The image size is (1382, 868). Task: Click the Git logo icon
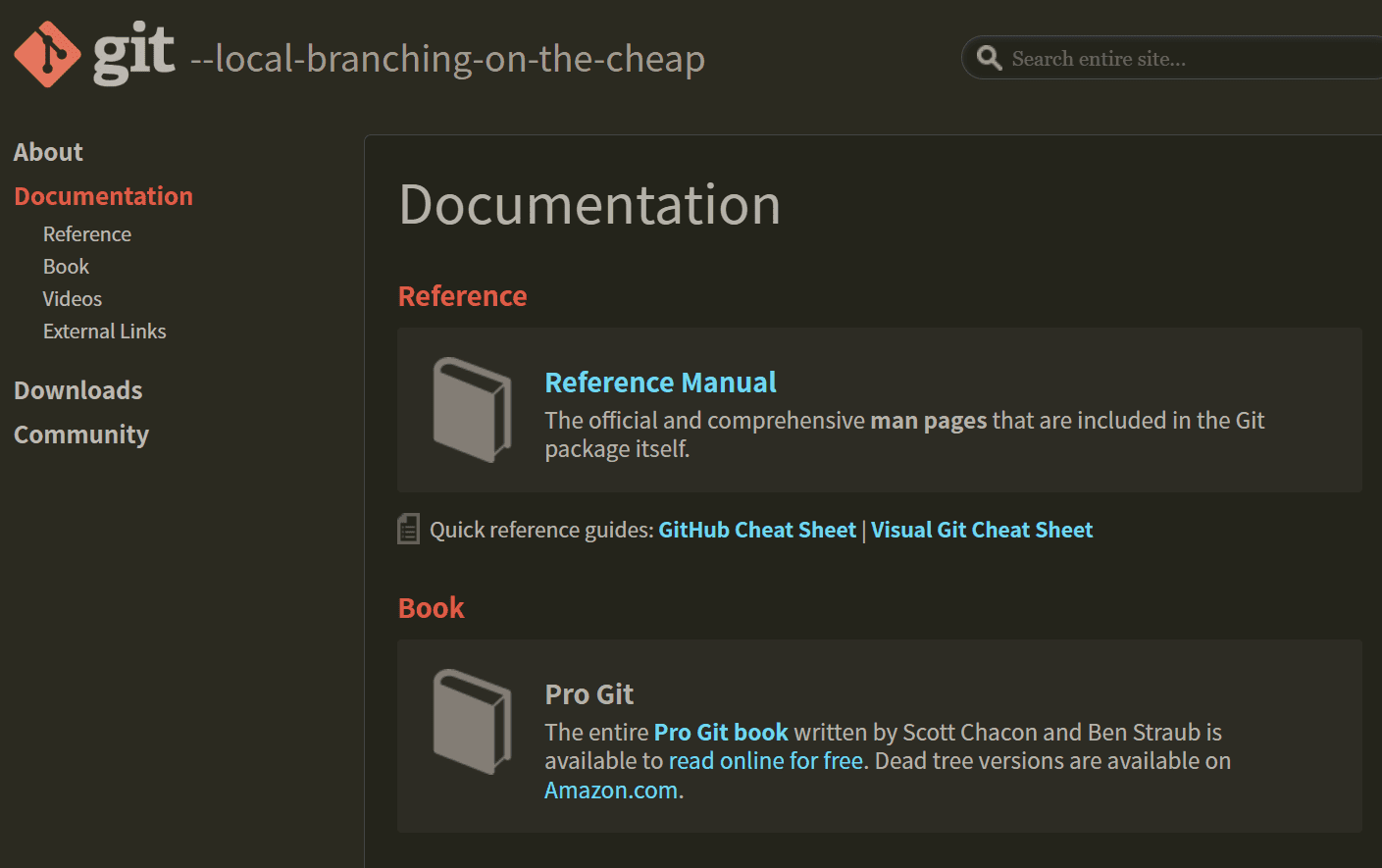pos(46,55)
